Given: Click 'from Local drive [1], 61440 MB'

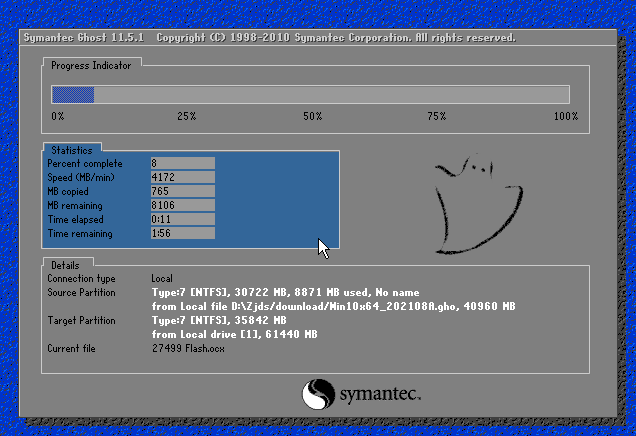Looking at the screenshot, I should point(234,334).
